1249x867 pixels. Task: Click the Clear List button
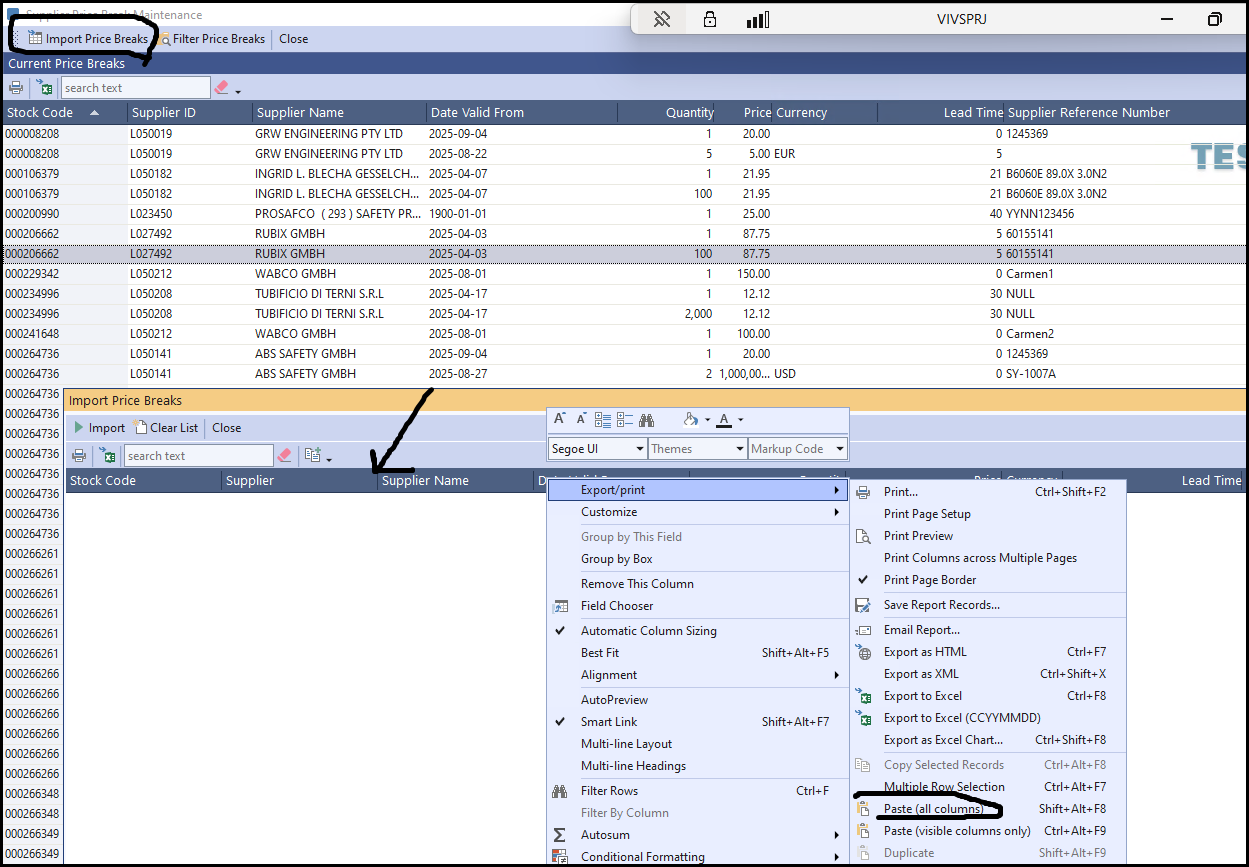coord(167,428)
